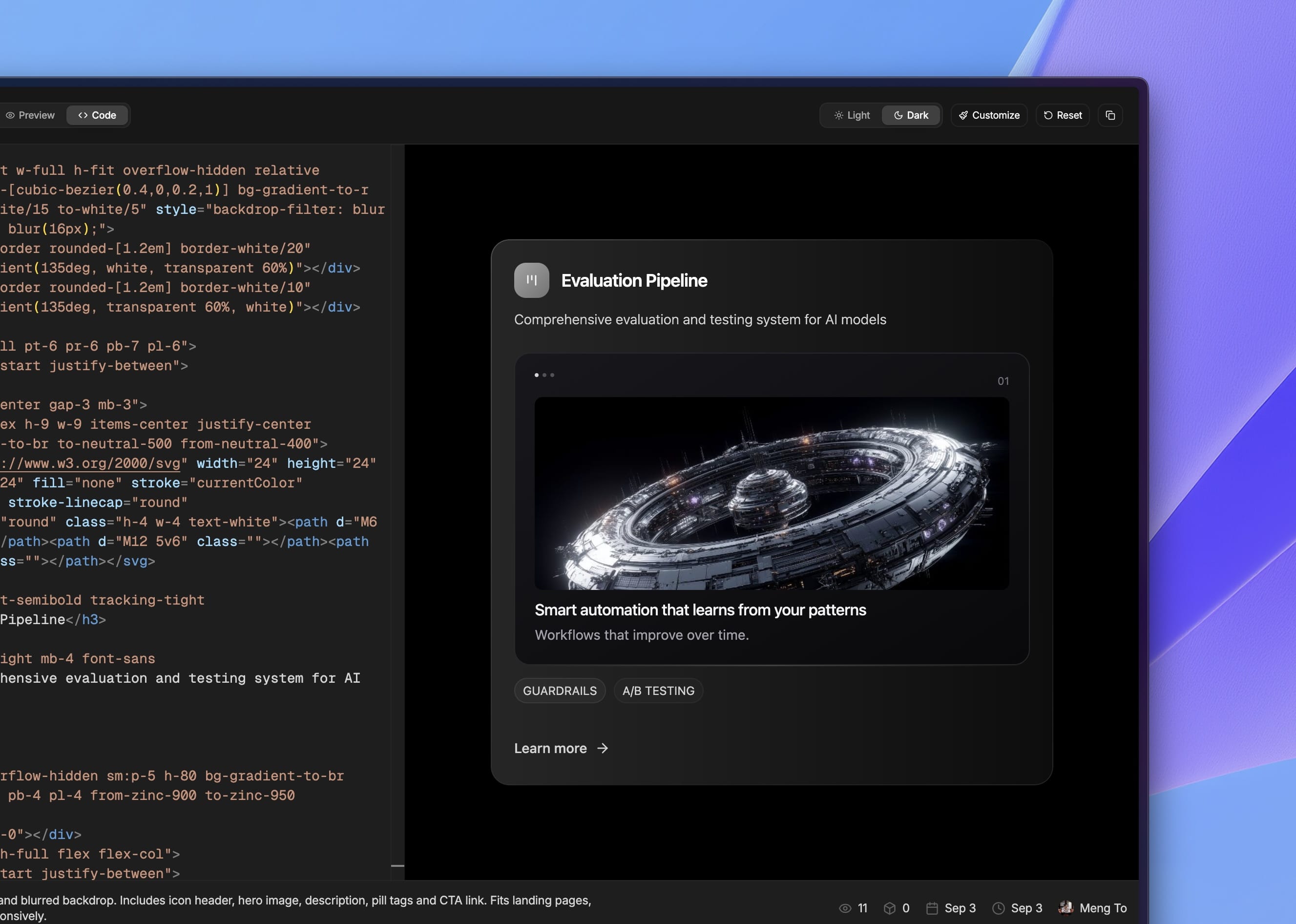Click the copy-to-clipboard icon top right
The image size is (1296, 924).
pyautogui.click(x=1110, y=115)
